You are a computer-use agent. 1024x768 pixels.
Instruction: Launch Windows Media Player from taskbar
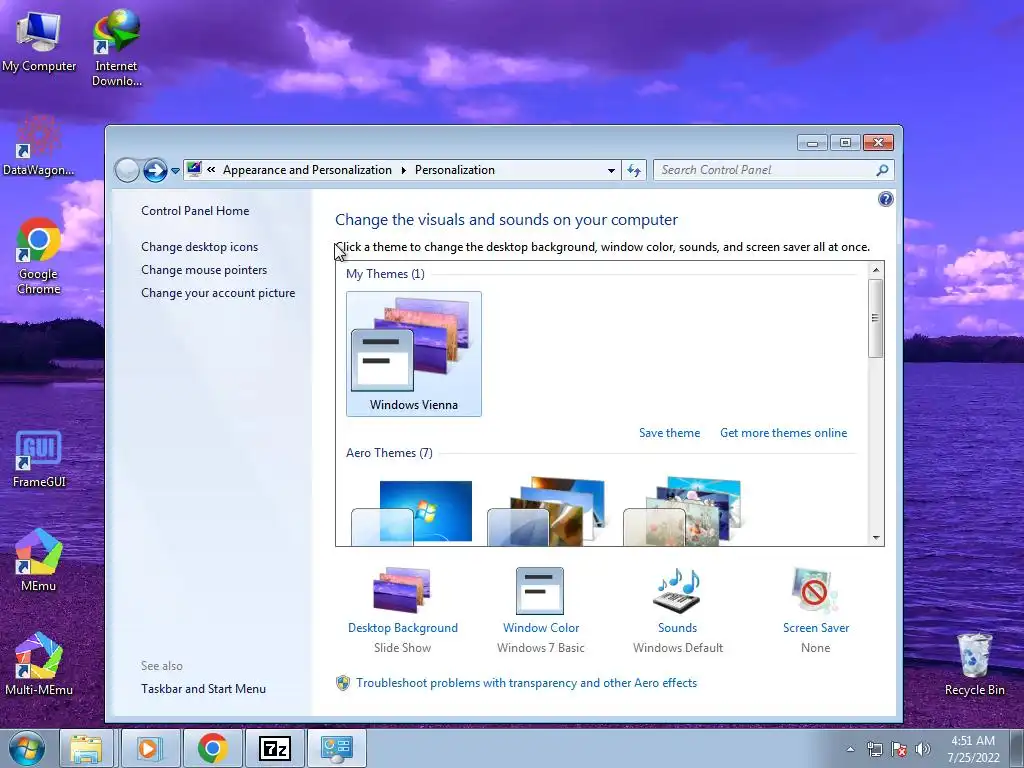148,748
